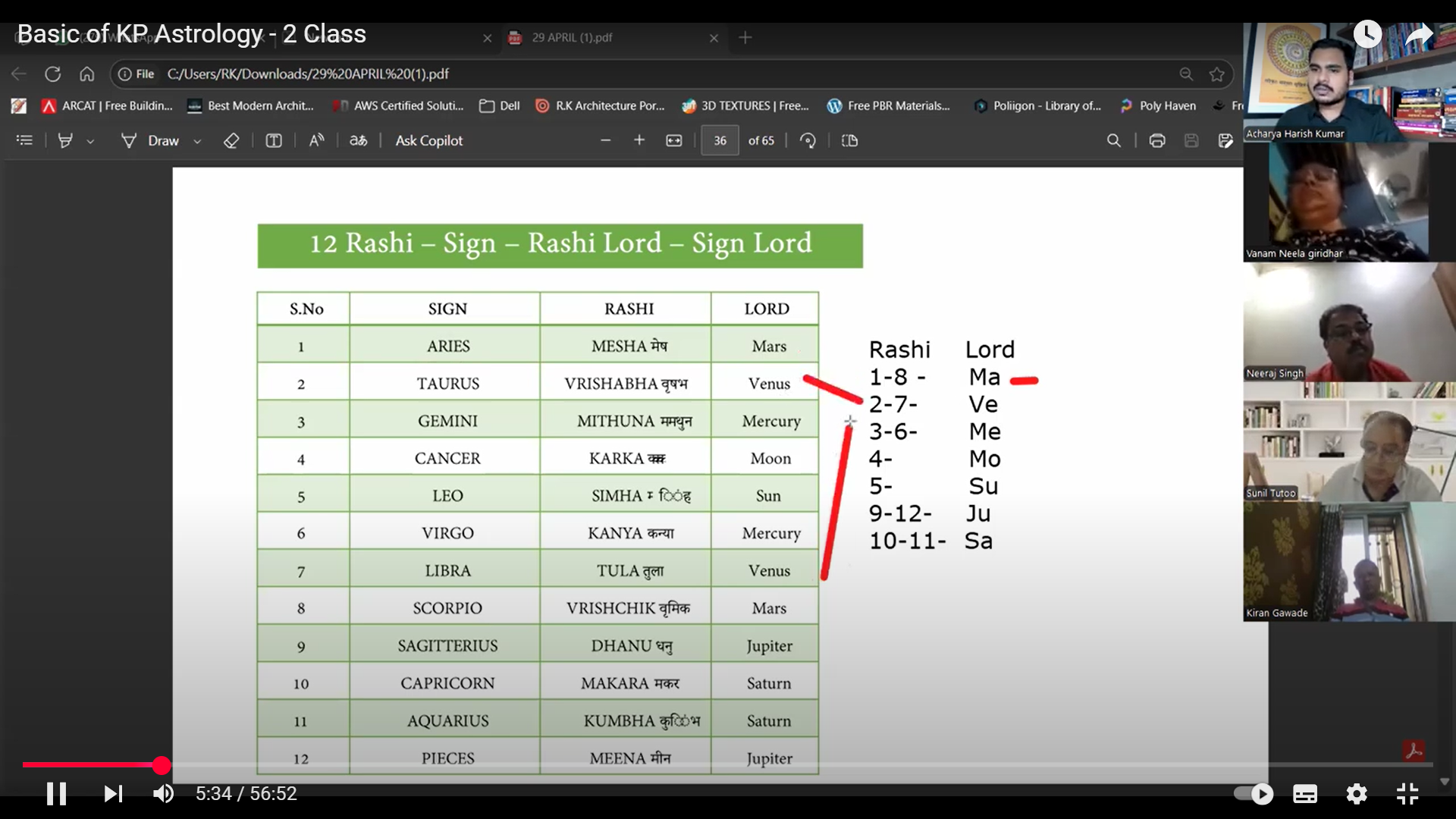Open R.K Architecture Por bookmark

pyautogui.click(x=600, y=106)
